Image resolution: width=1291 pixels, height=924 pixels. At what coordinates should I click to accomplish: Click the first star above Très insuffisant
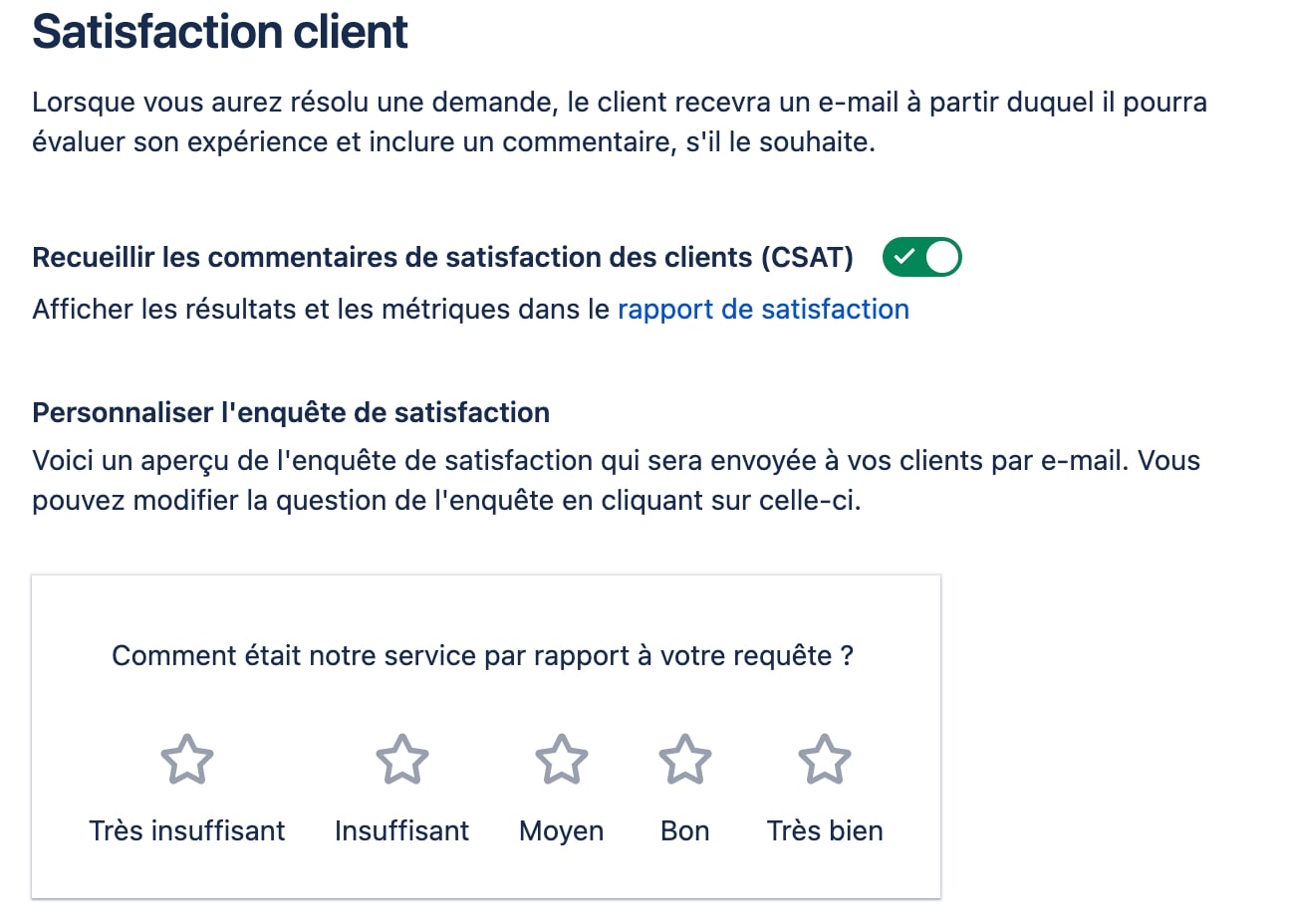pyautogui.click(x=187, y=760)
